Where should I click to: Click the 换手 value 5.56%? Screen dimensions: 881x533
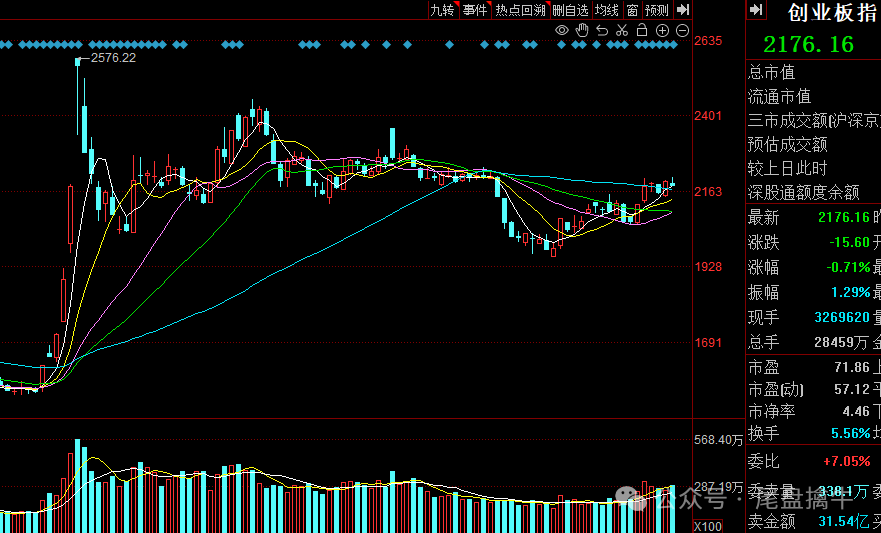(851, 433)
